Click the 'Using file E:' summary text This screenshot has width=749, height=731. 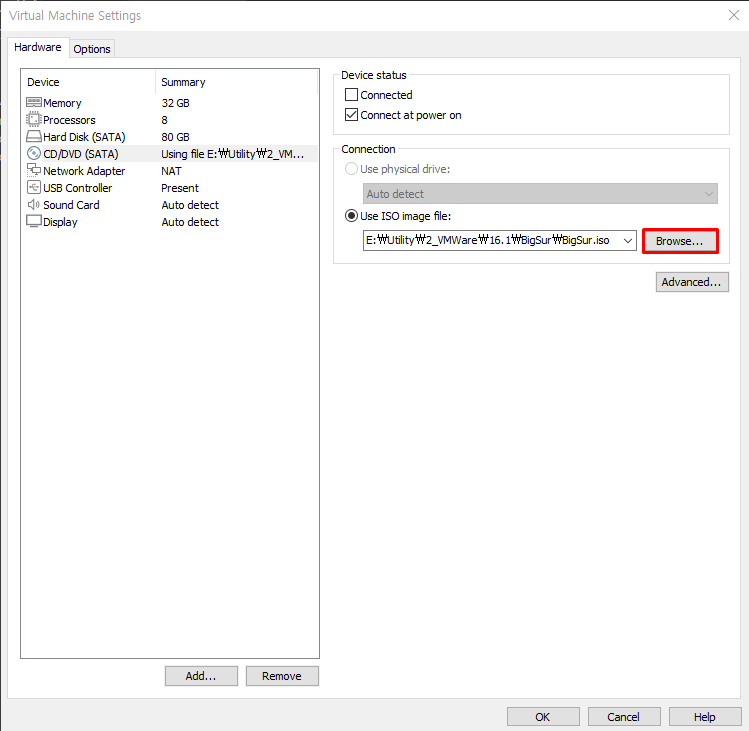pyautogui.click(x=232, y=154)
